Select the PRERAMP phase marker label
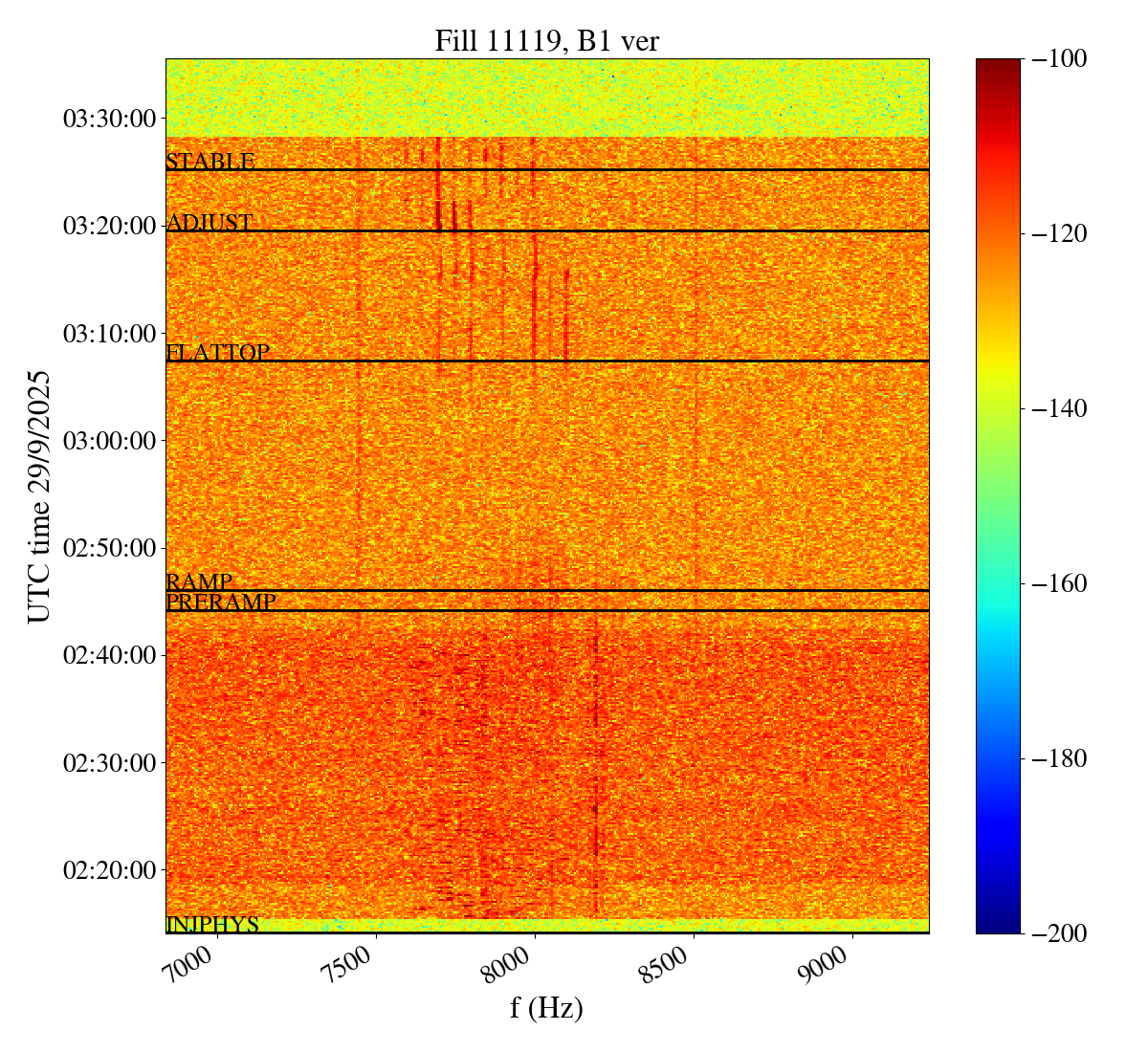 (221, 603)
